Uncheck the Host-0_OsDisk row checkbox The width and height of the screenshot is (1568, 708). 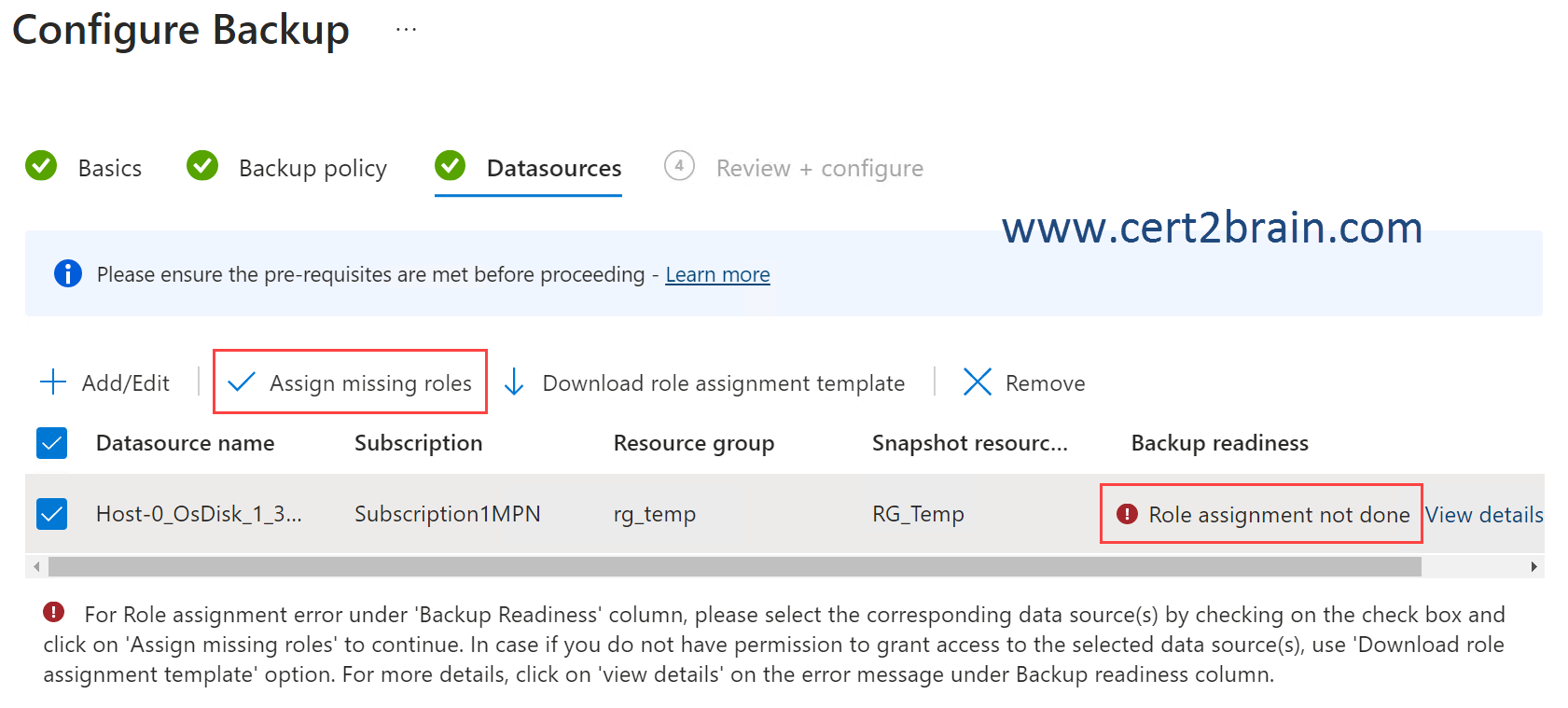(52, 514)
